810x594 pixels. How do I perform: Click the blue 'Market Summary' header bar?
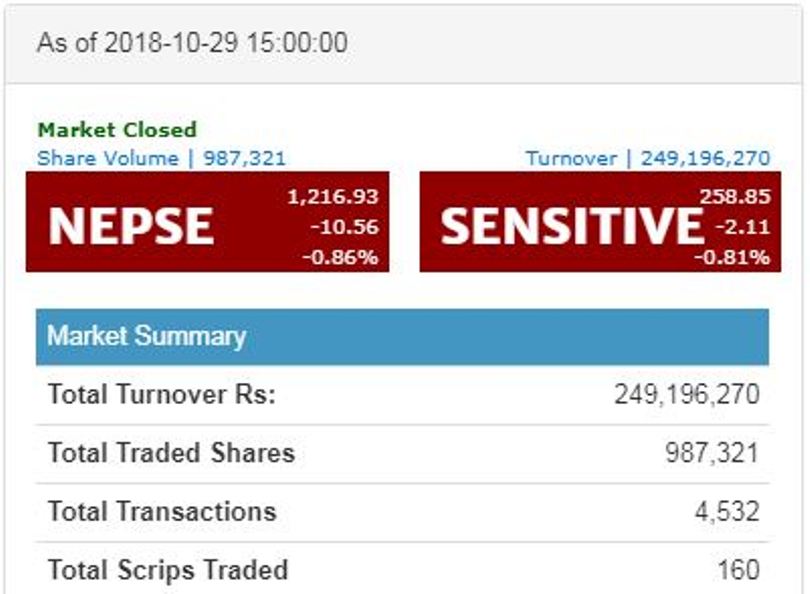pos(402,336)
